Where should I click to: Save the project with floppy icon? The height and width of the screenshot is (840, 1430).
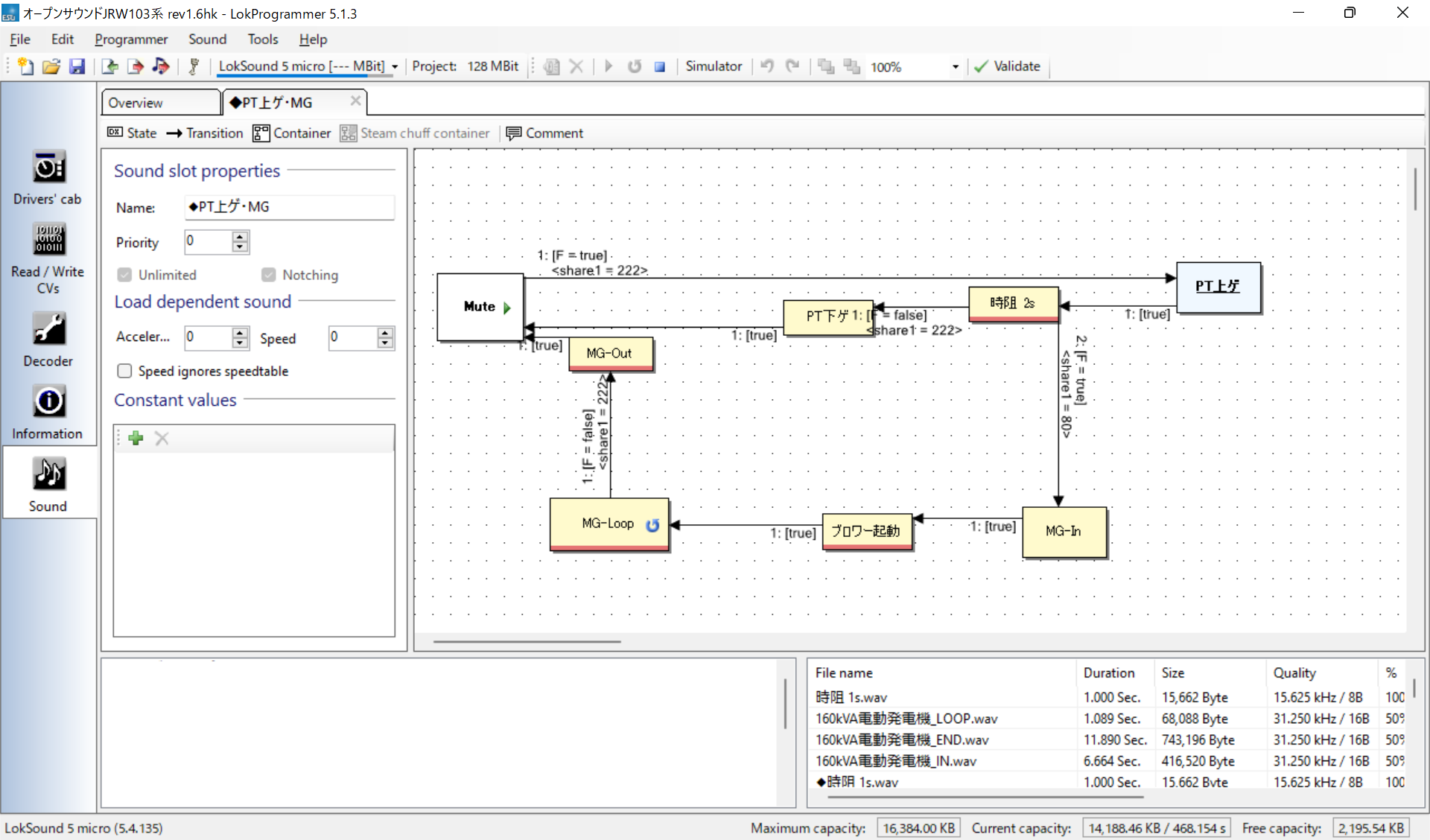[77, 66]
